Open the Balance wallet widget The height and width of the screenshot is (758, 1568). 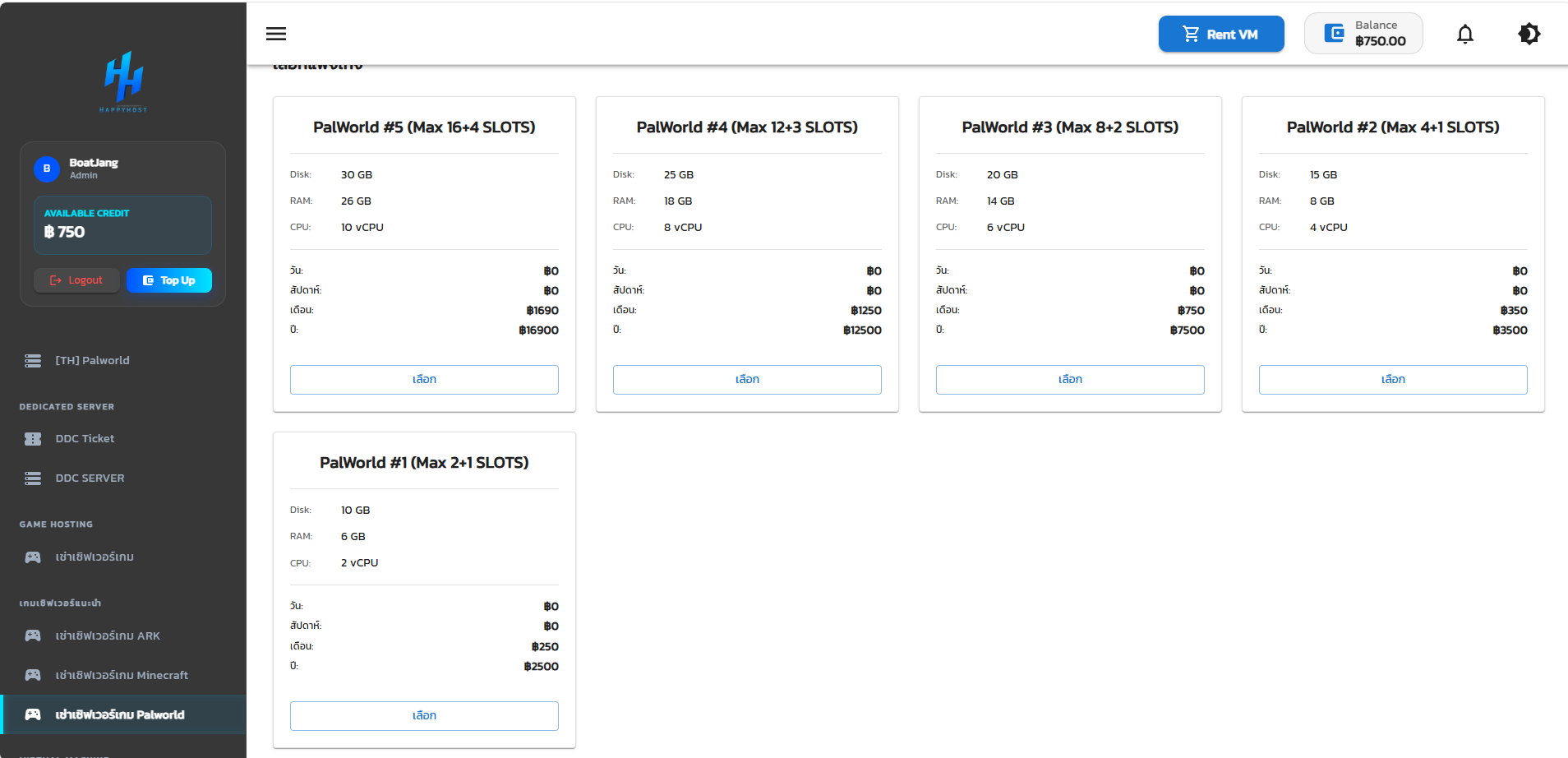1363,34
